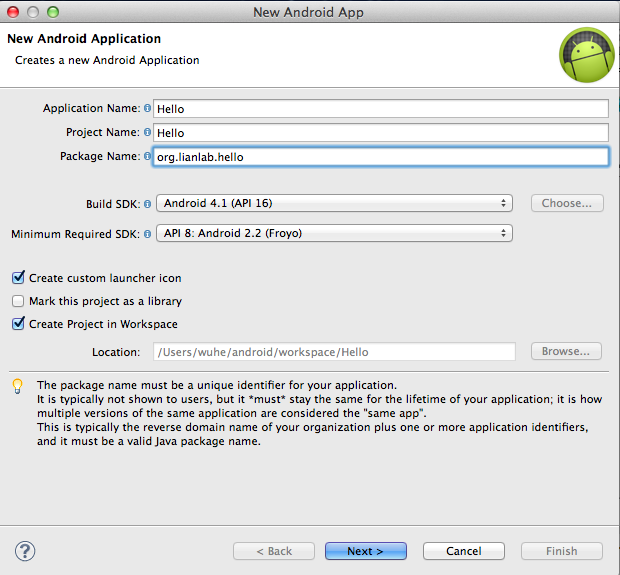This screenshot has height=575, width=620.
Task: Uncheck Create custom launcher icon
Action: pyautogui.click(x=18, y=278)
